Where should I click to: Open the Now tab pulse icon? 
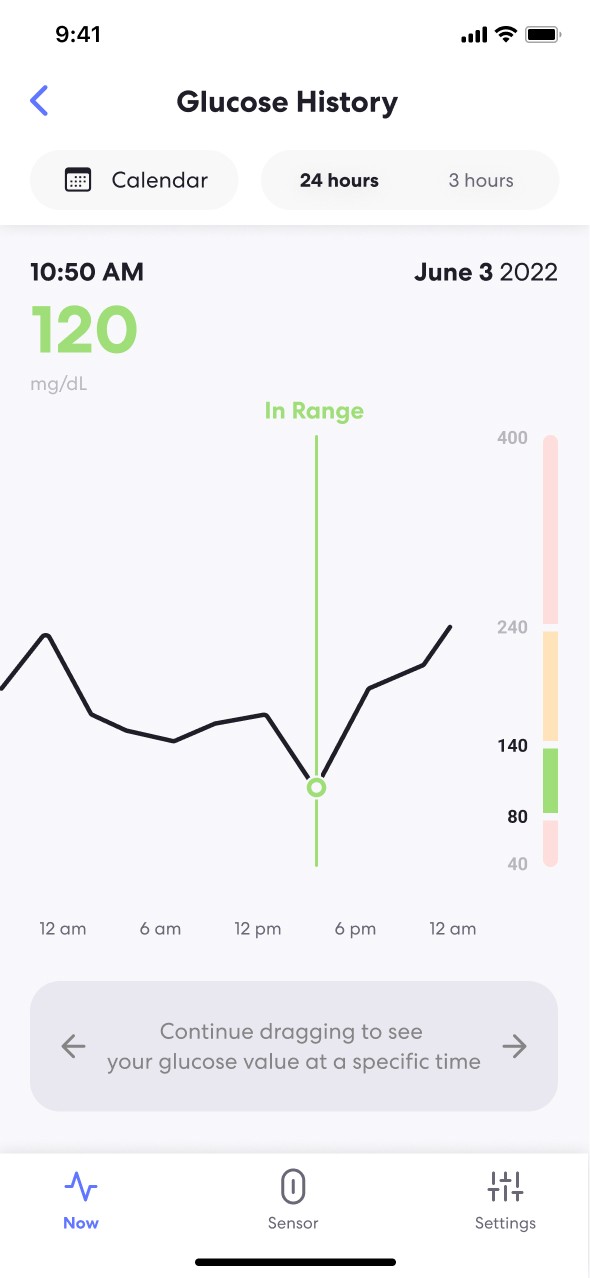81,1187
